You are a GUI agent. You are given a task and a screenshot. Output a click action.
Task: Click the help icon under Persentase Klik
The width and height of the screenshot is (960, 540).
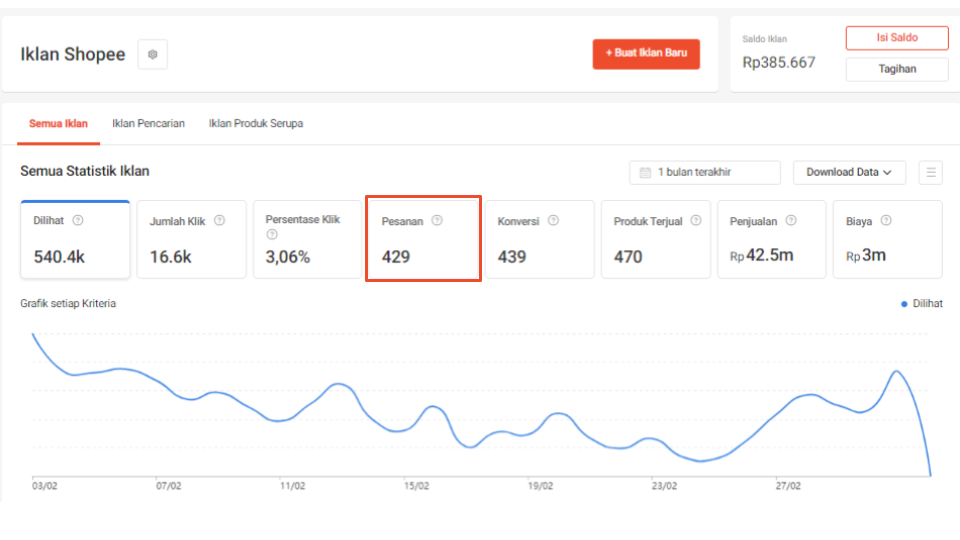272,234
